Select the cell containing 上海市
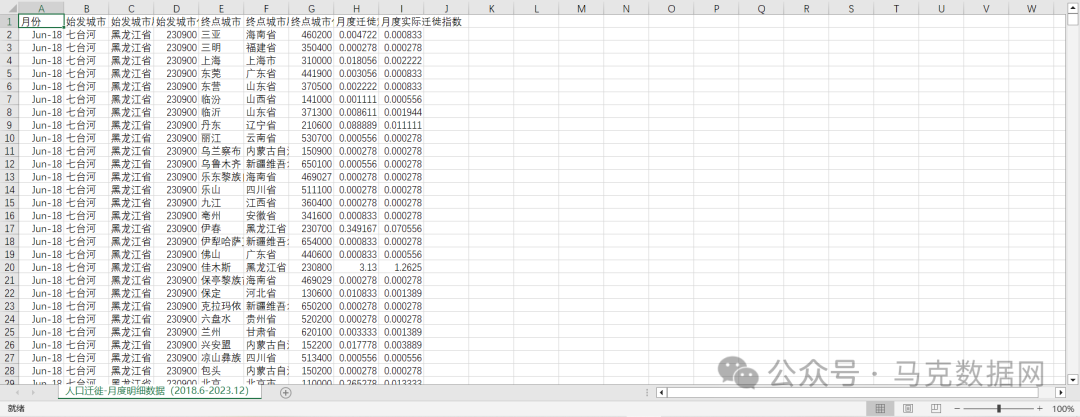This screenshot has width=1080, height=417. pyautogui.click(x=267, y=60)
